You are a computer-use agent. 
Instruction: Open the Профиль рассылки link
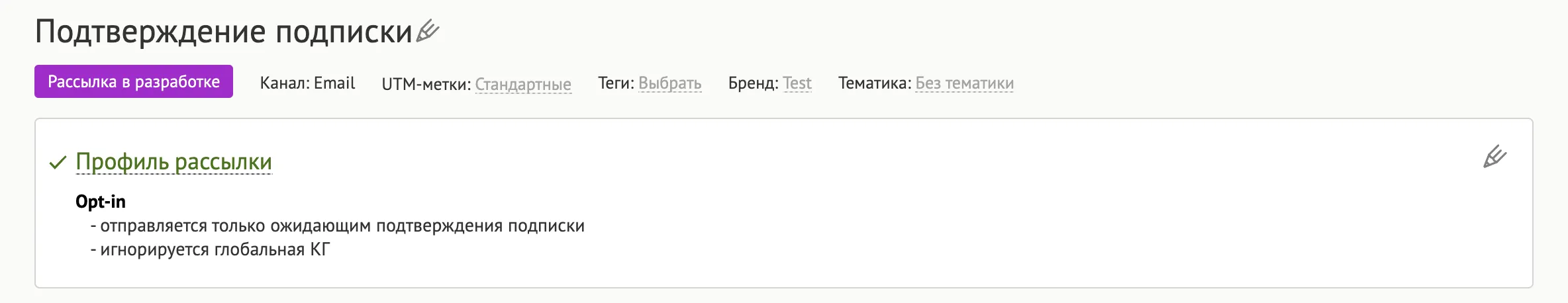(x=173, y=161)
